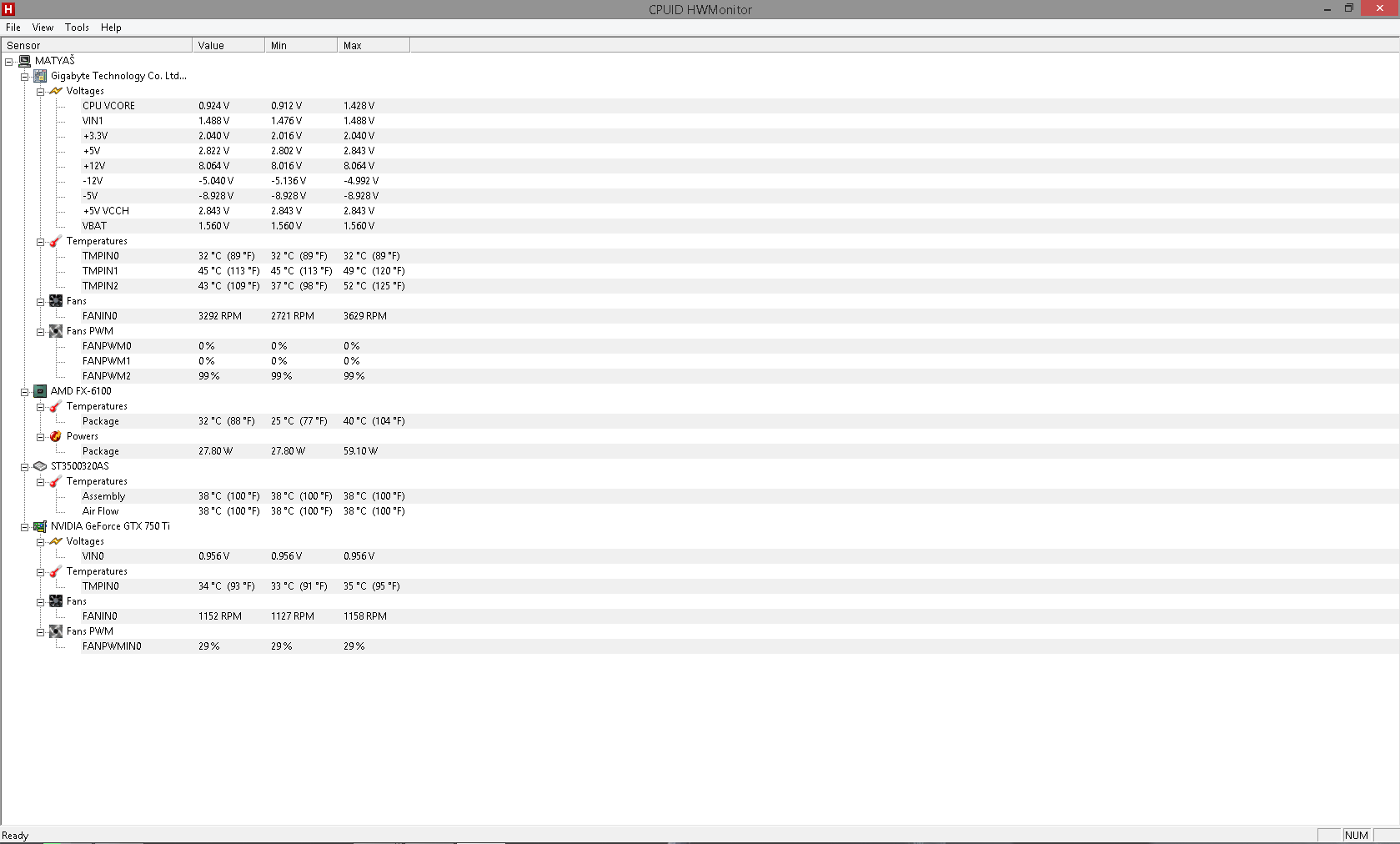Viewport: 1400px width, 844px height.
Task: Click the Ready status text
Action: click(15, 836)
